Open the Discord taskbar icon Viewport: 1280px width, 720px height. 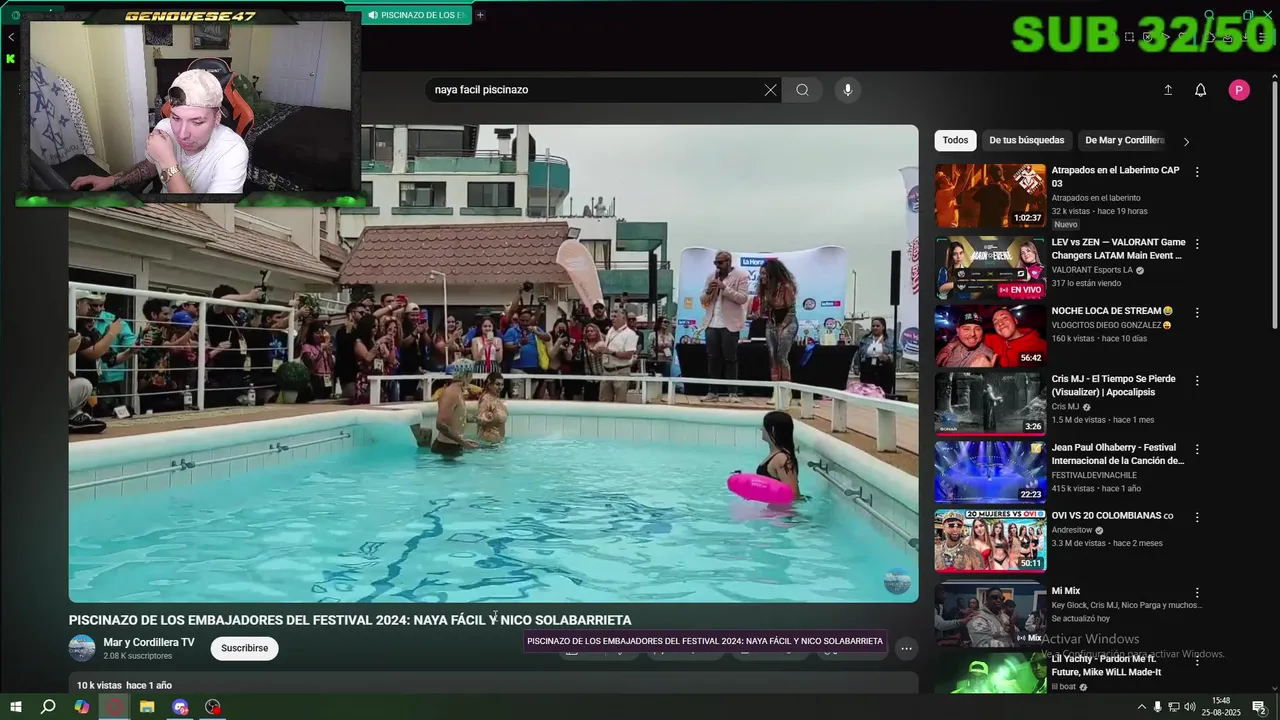(x=180, y=707)
